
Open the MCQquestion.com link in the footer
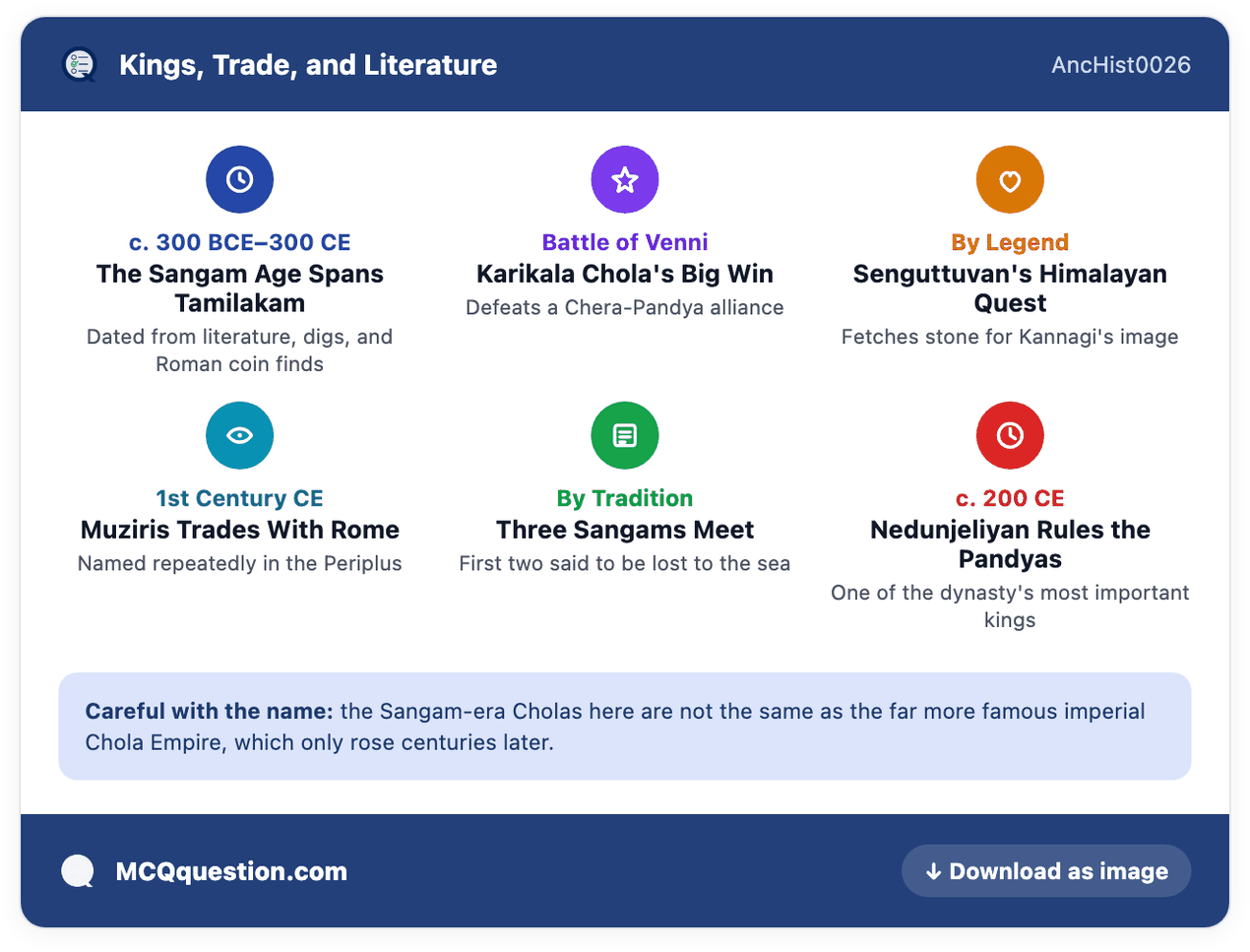231,871
